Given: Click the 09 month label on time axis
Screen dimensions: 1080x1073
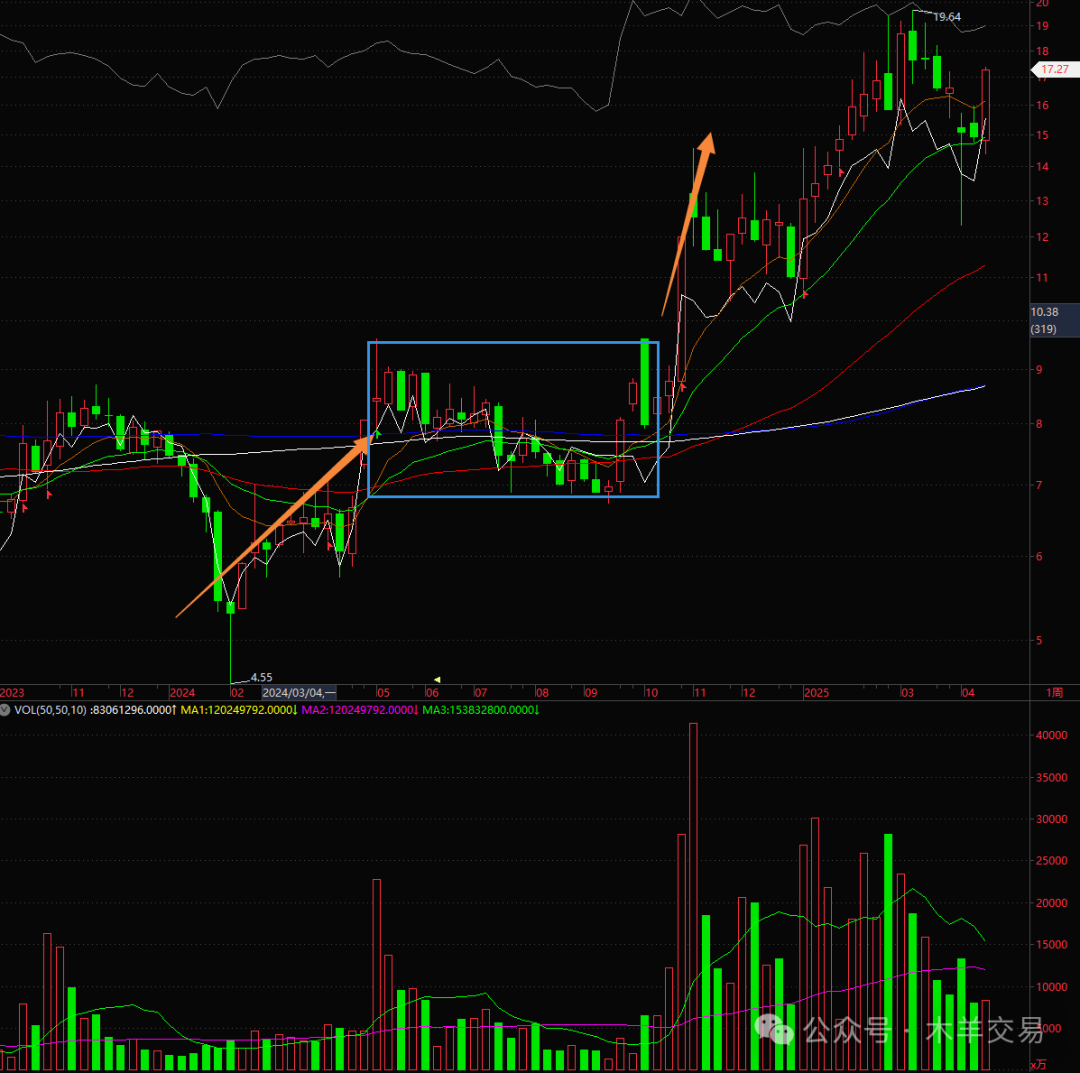Looking at the screenshot, I should click(591, 693).
